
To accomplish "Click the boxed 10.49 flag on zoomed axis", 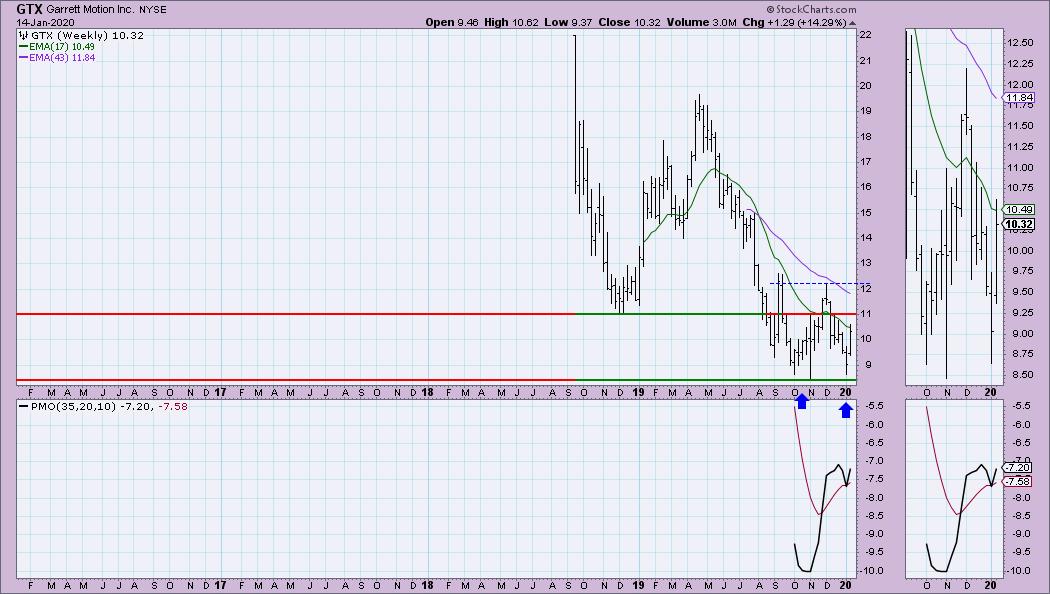I will (1020, 210).
